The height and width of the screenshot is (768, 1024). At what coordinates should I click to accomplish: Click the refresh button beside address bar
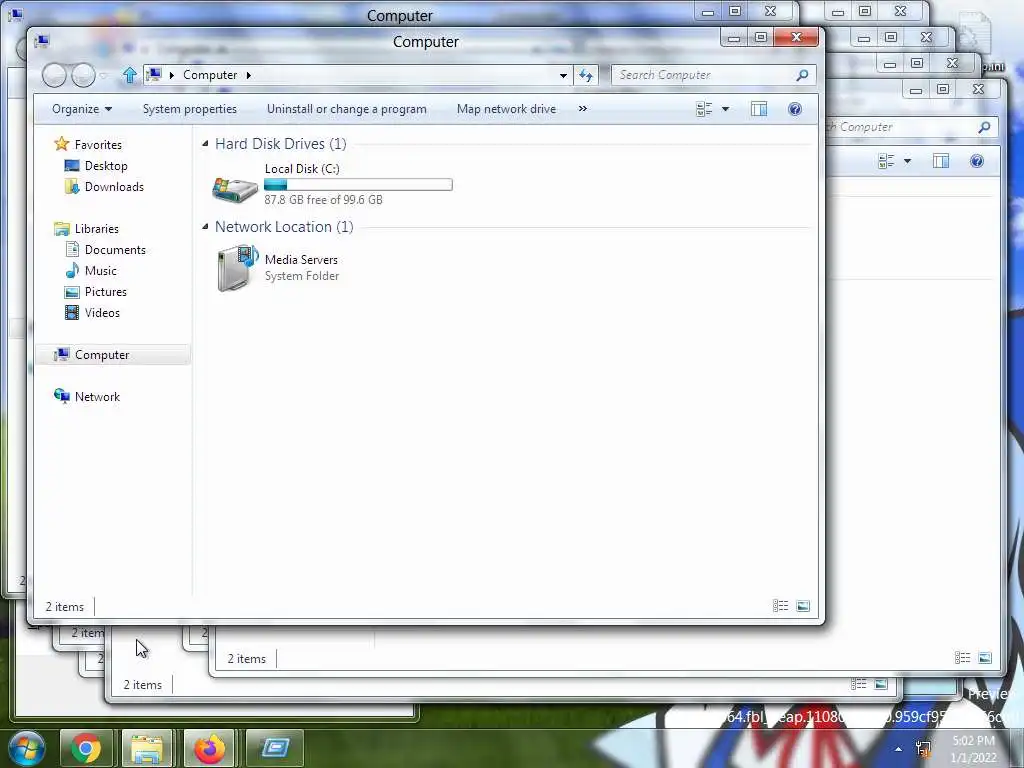click(x=586, y=75)
